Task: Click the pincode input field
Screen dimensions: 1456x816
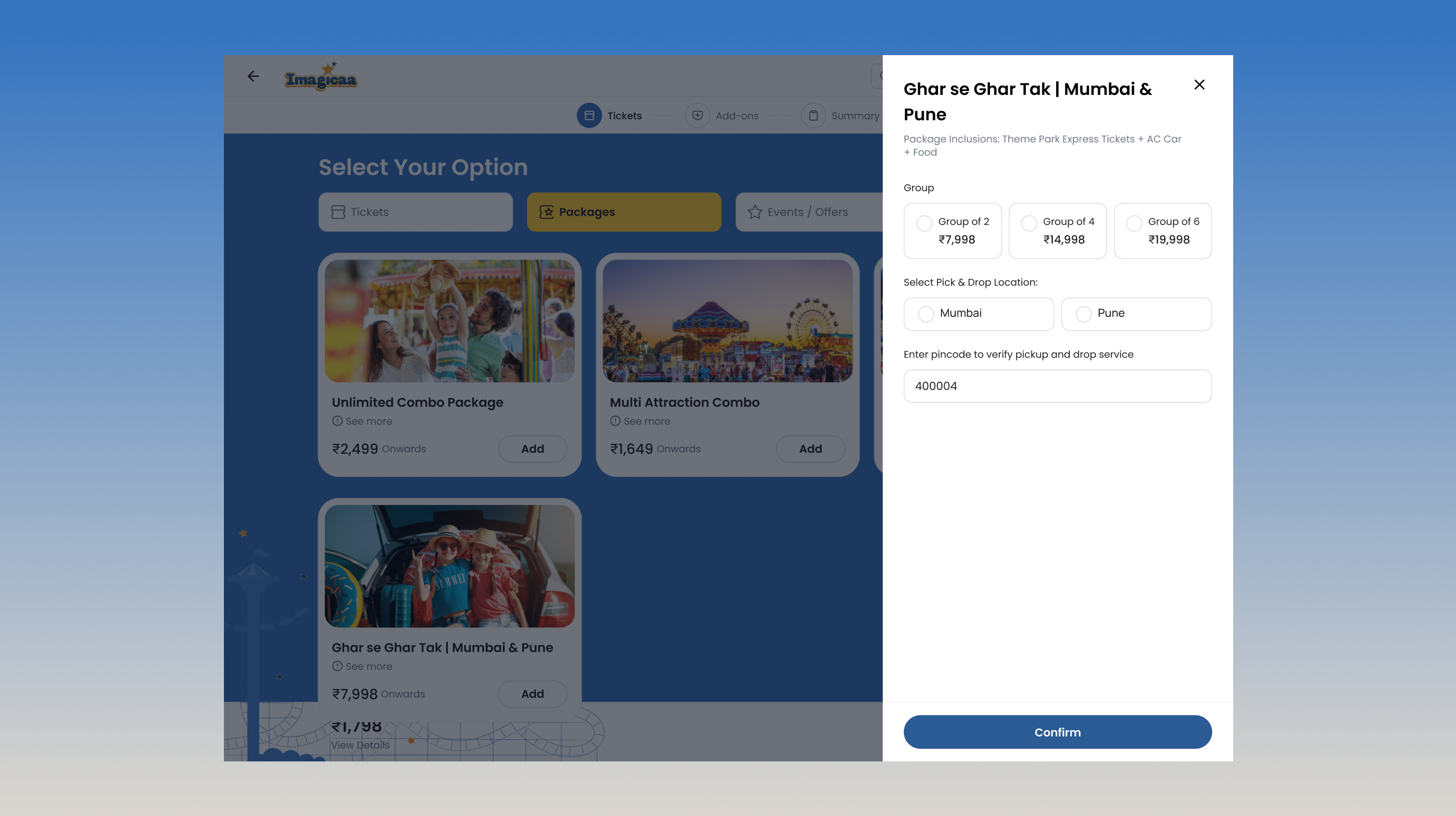Action: pyautogui.click(x=1057, y=386)
